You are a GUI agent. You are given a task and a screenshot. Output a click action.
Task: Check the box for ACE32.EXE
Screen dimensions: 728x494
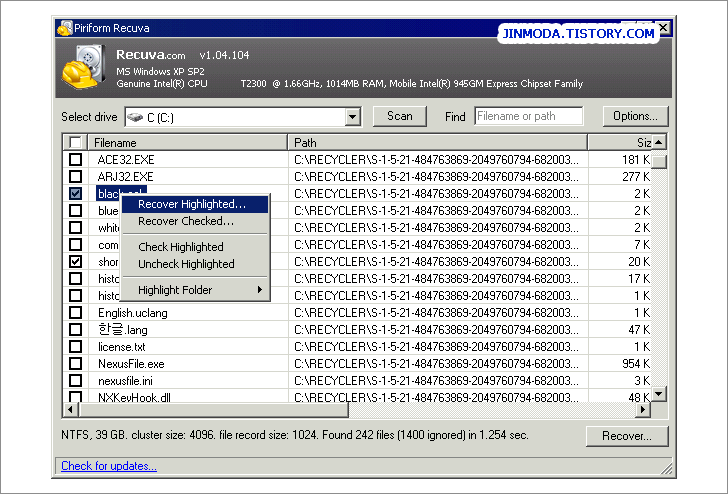click(75, 160)
